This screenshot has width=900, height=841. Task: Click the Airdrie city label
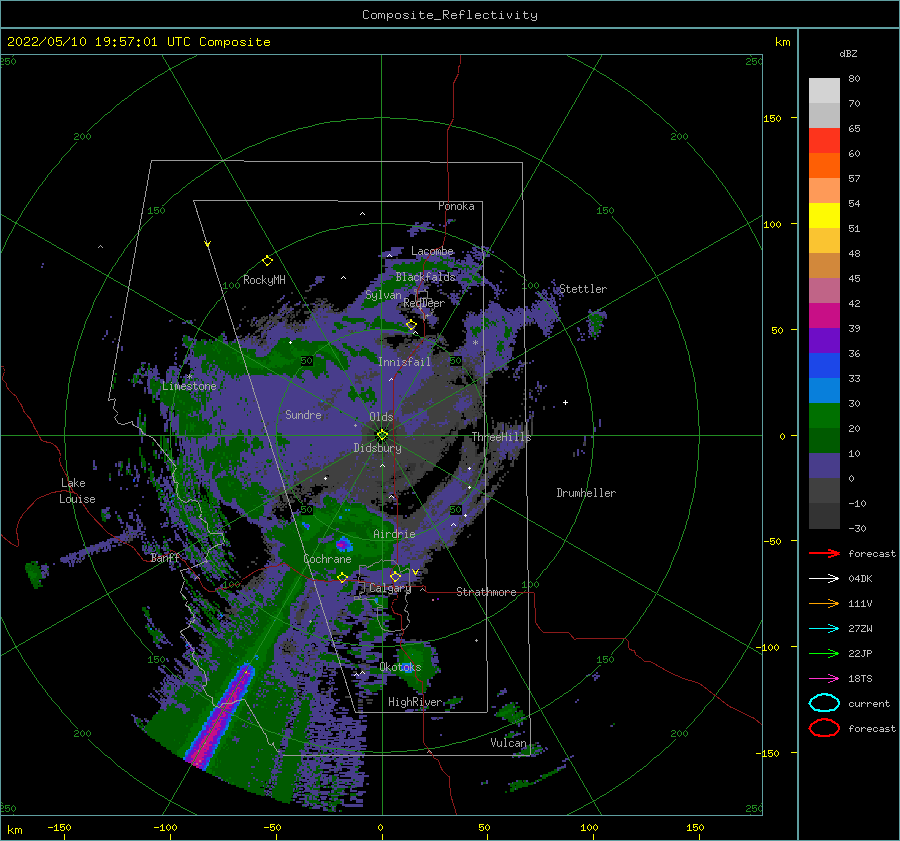[394, 534]
